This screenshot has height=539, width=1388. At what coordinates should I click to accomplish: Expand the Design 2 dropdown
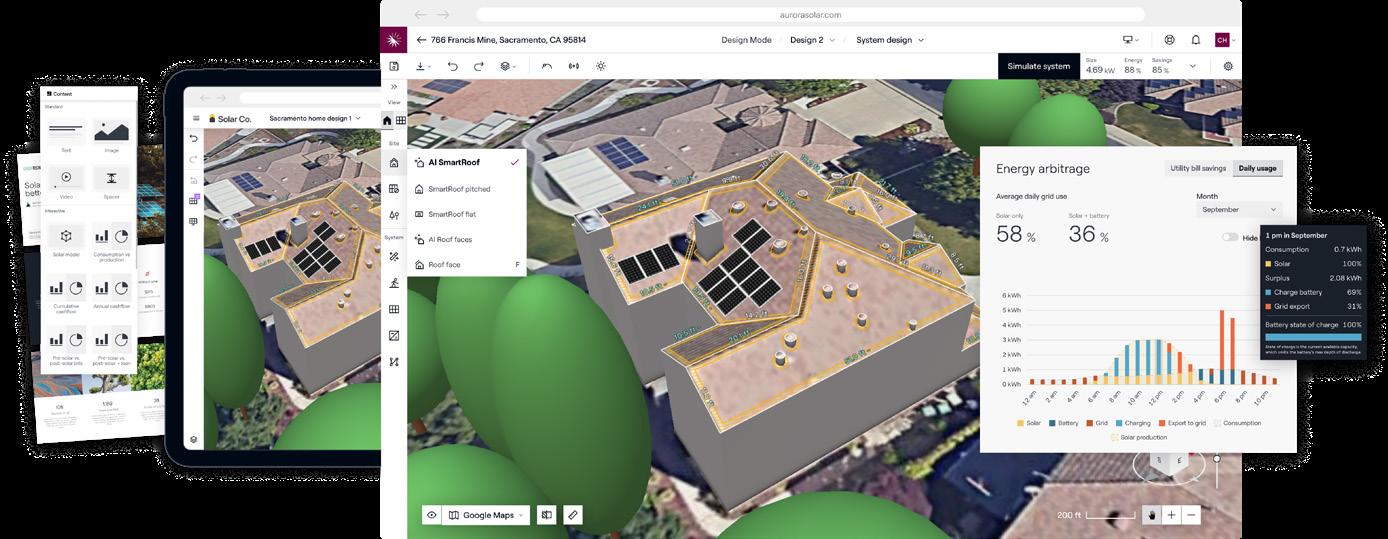[812, 40]
